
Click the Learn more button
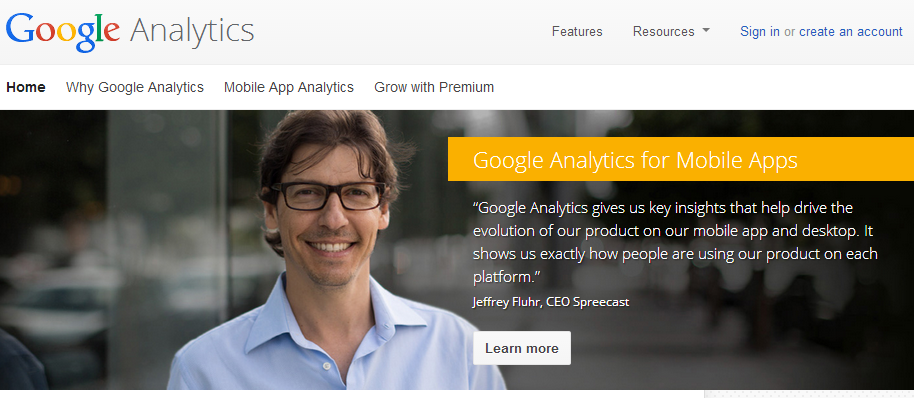[x=522, y=348]
